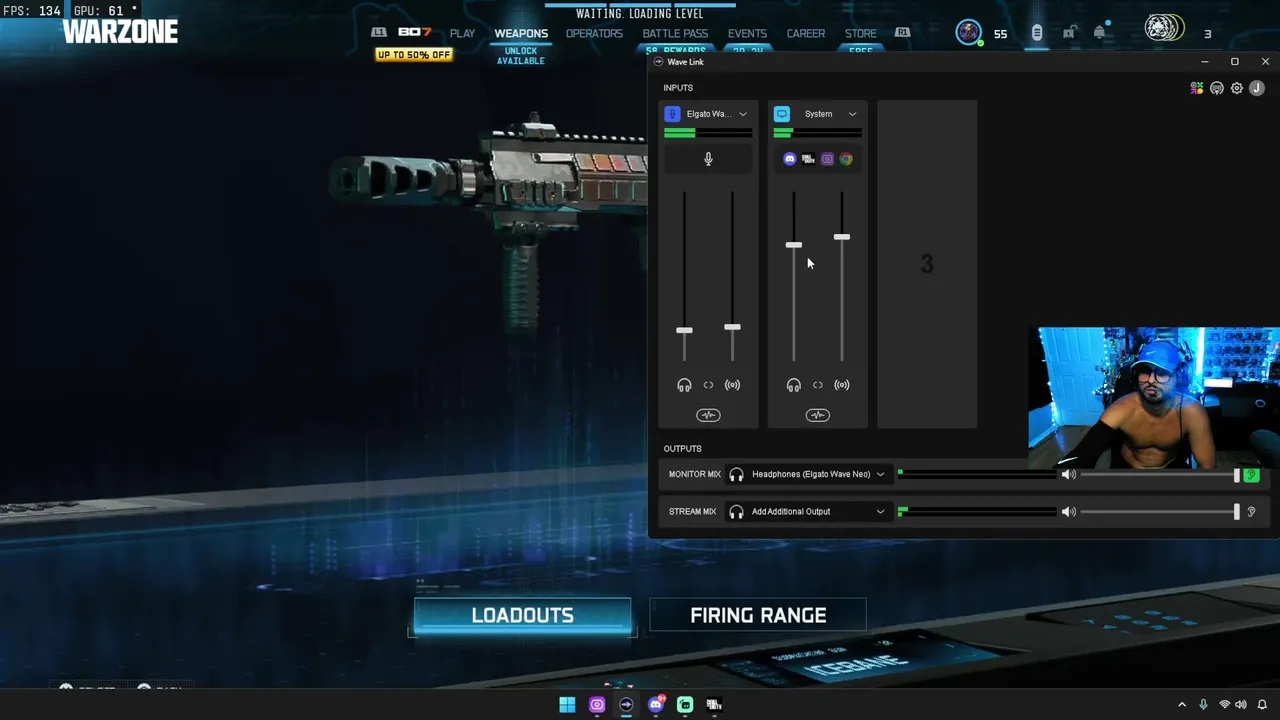Image resolution: width=1280 pixels, height=720 pixels.
Task: Click the BO7 game logo
Action: tap(415, 33)
